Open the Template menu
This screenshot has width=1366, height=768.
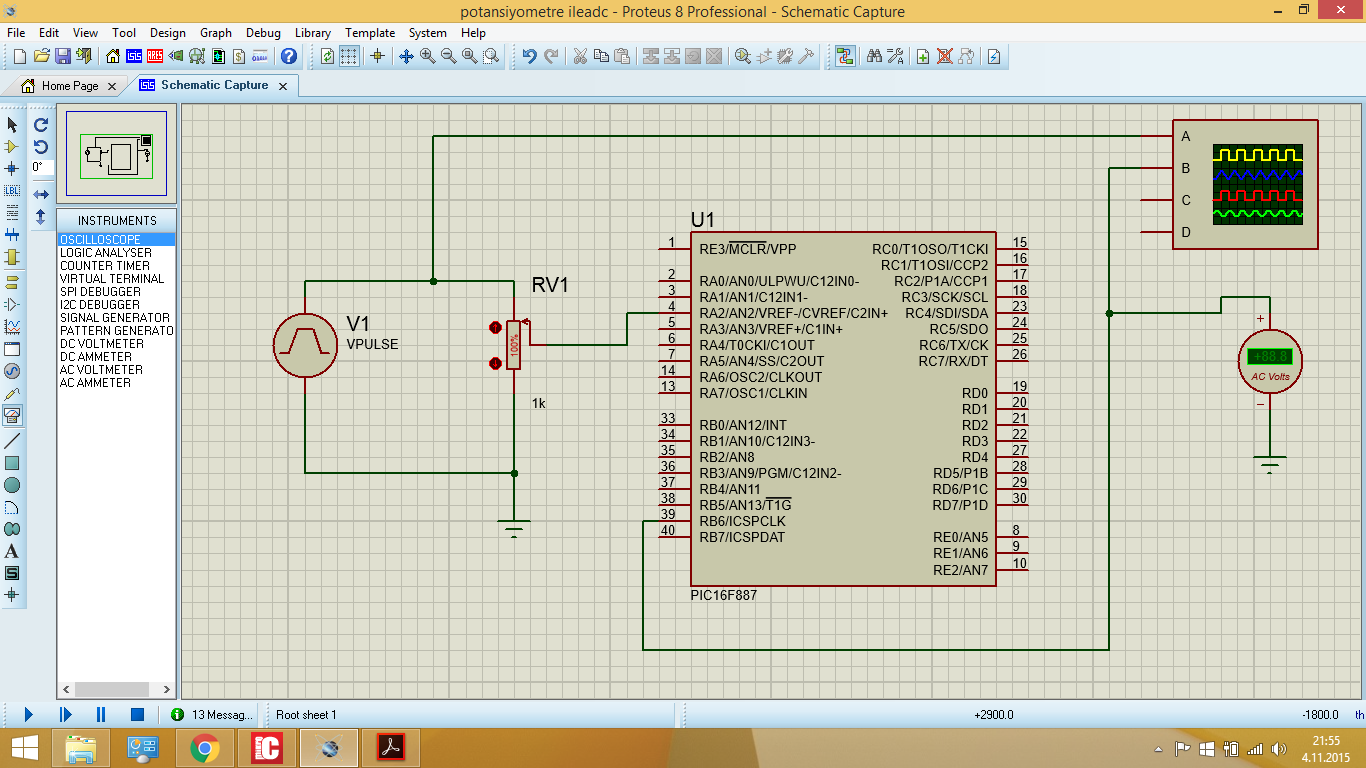(370, 33)
